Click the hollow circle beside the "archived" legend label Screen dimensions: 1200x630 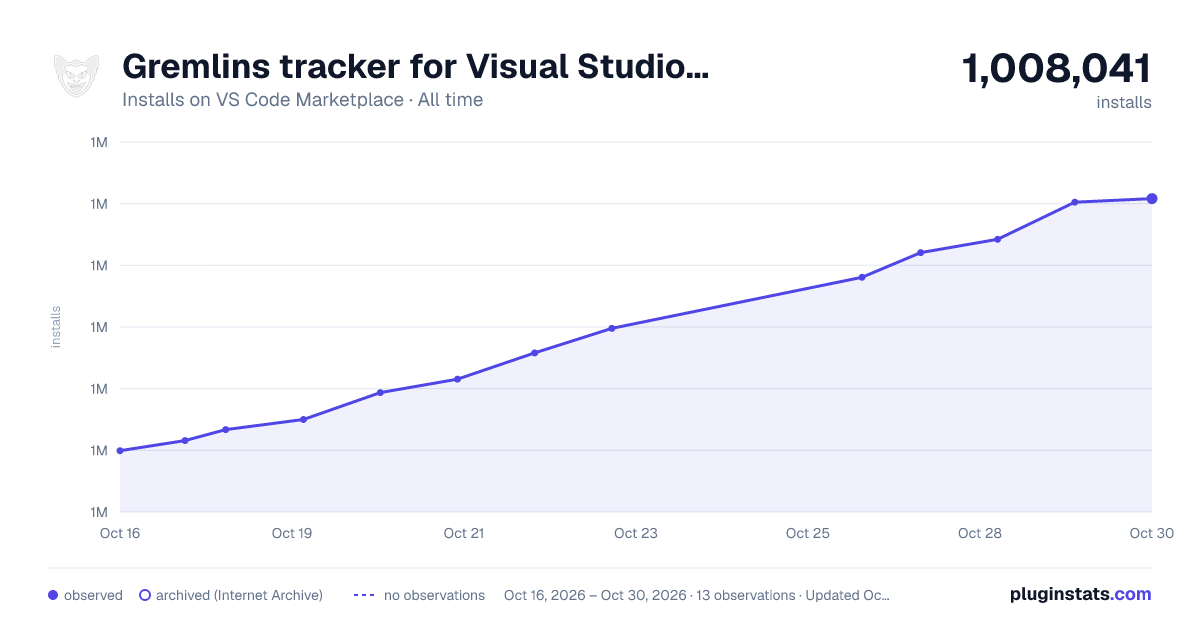(x=144, y=595)
